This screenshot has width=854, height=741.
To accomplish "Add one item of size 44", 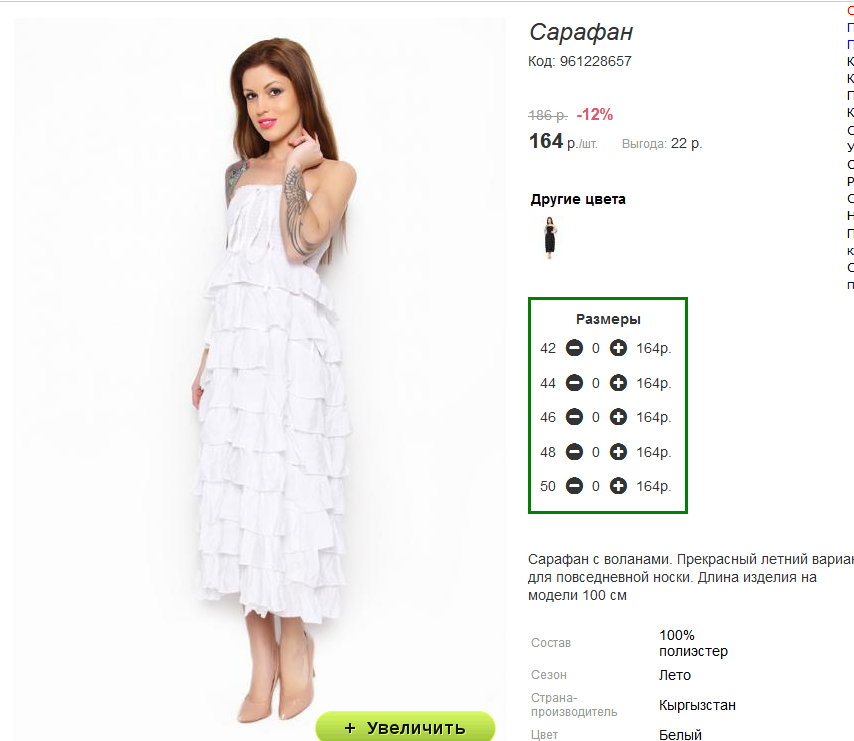I will click(x=618, y=383).
